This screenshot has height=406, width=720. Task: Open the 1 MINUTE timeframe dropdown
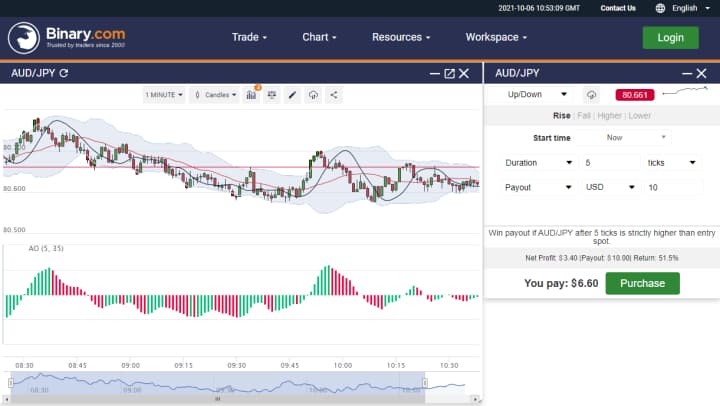click(164, 95)
